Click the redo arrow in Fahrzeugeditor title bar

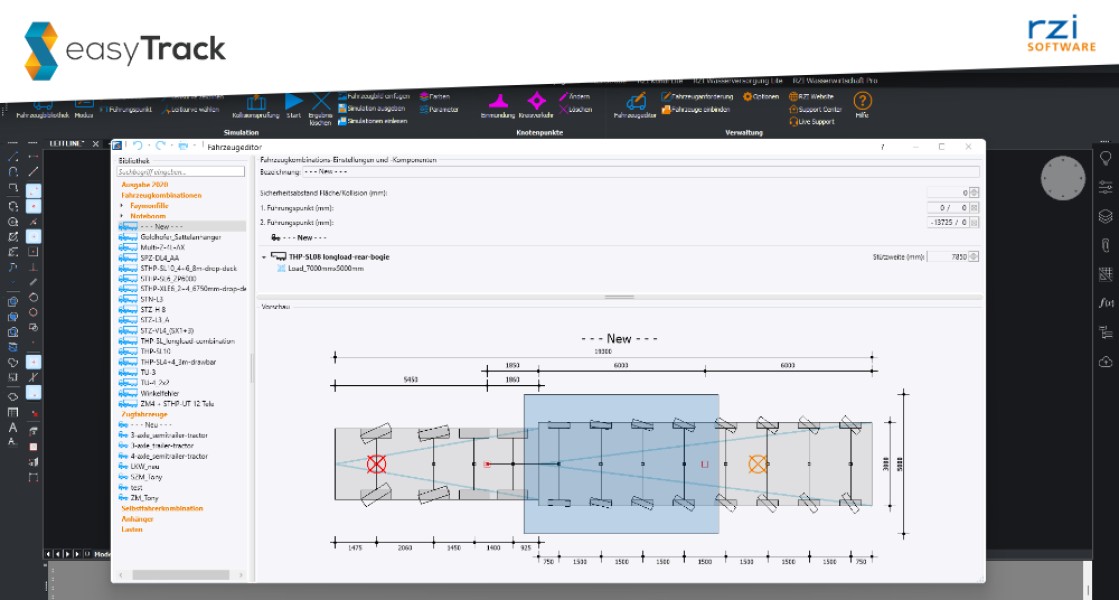tap(161, 146)
